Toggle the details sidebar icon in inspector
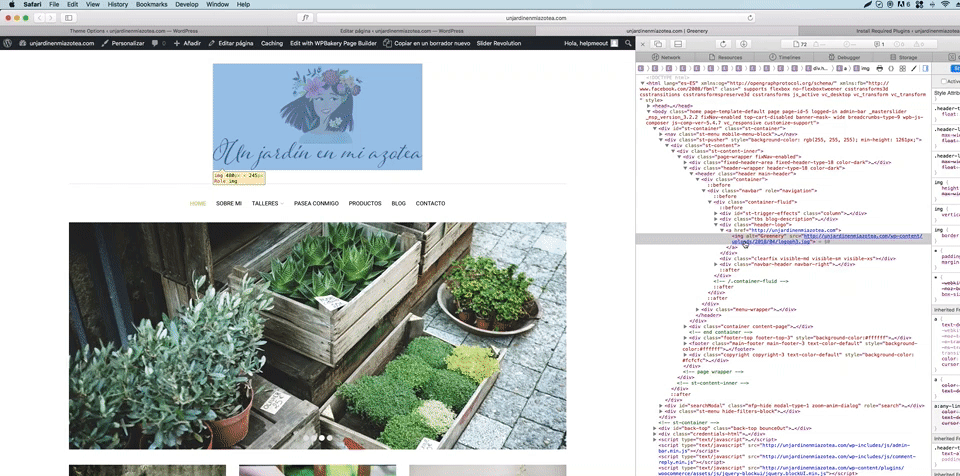960x476 pixels. (926, 69)
